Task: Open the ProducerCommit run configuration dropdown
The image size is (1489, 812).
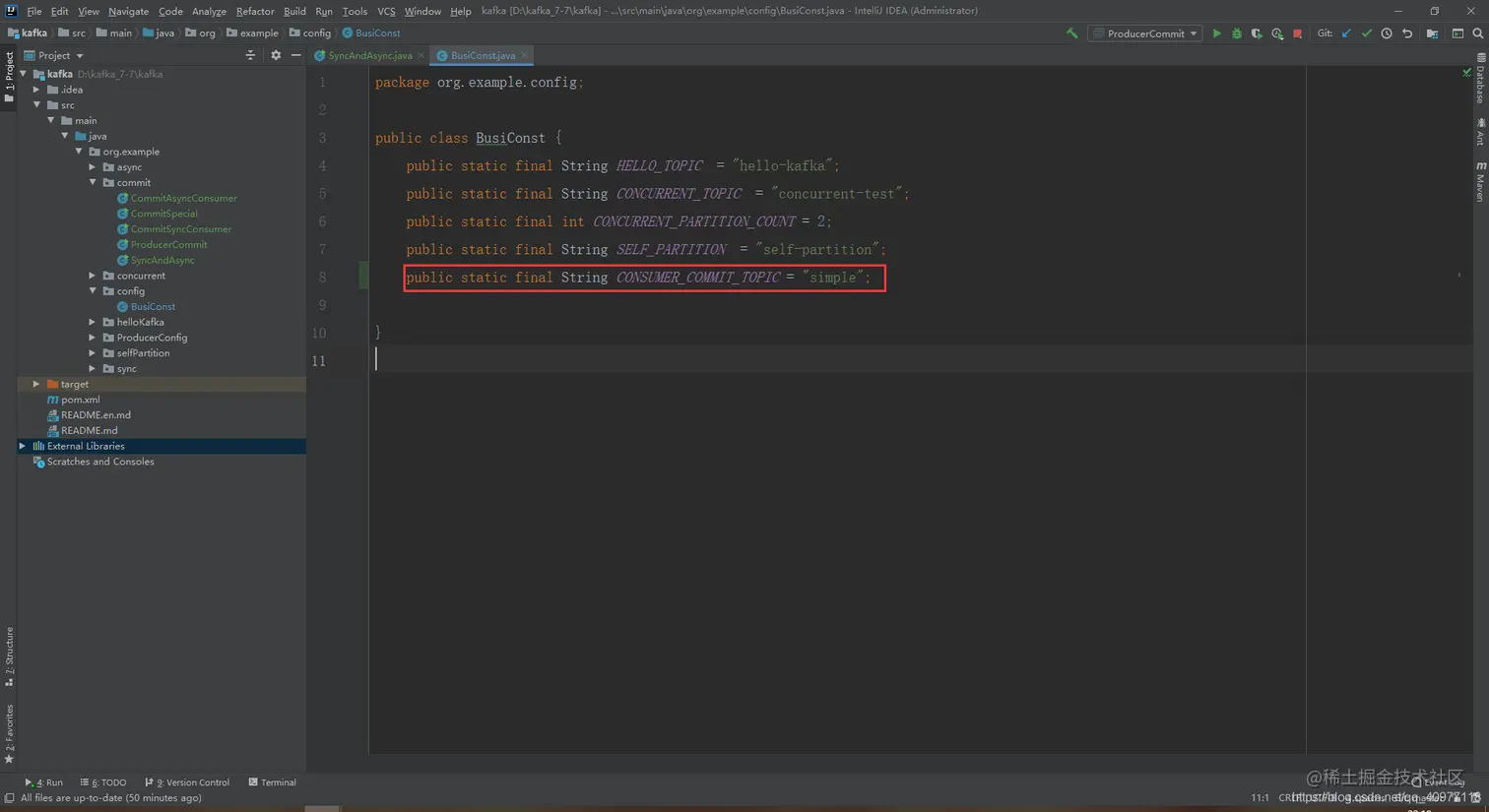Action: (1146, 33)
